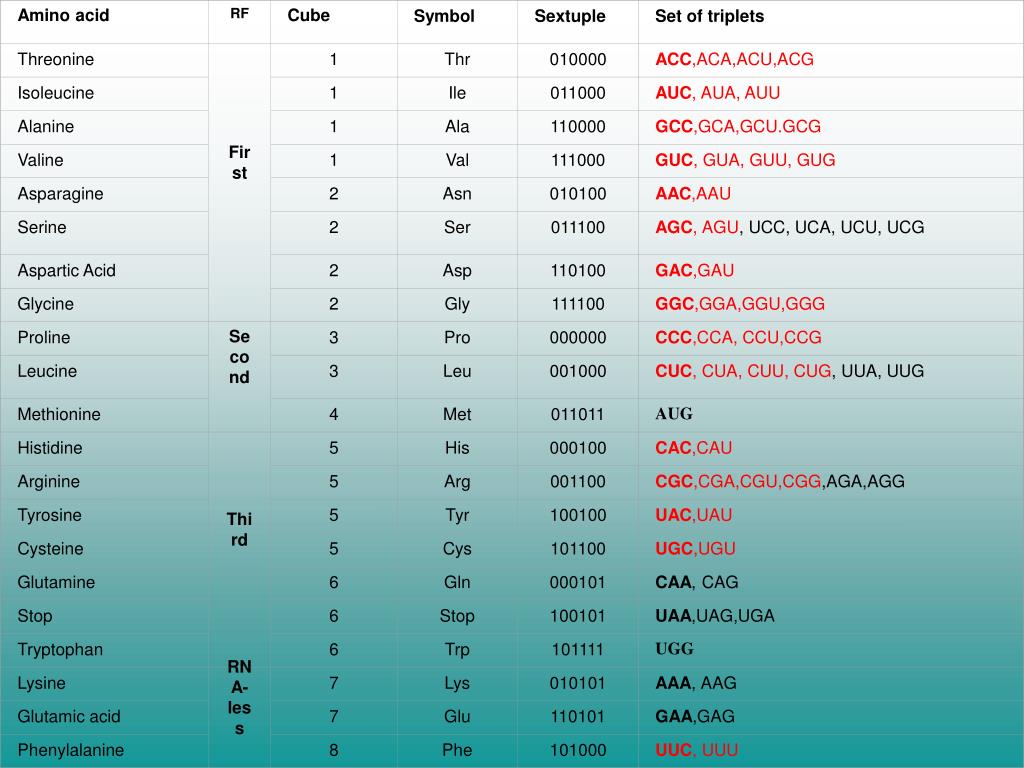The image size is (1024, 768).
Task: Click the 'RF' column header
Action: click(x=239, y=13)
